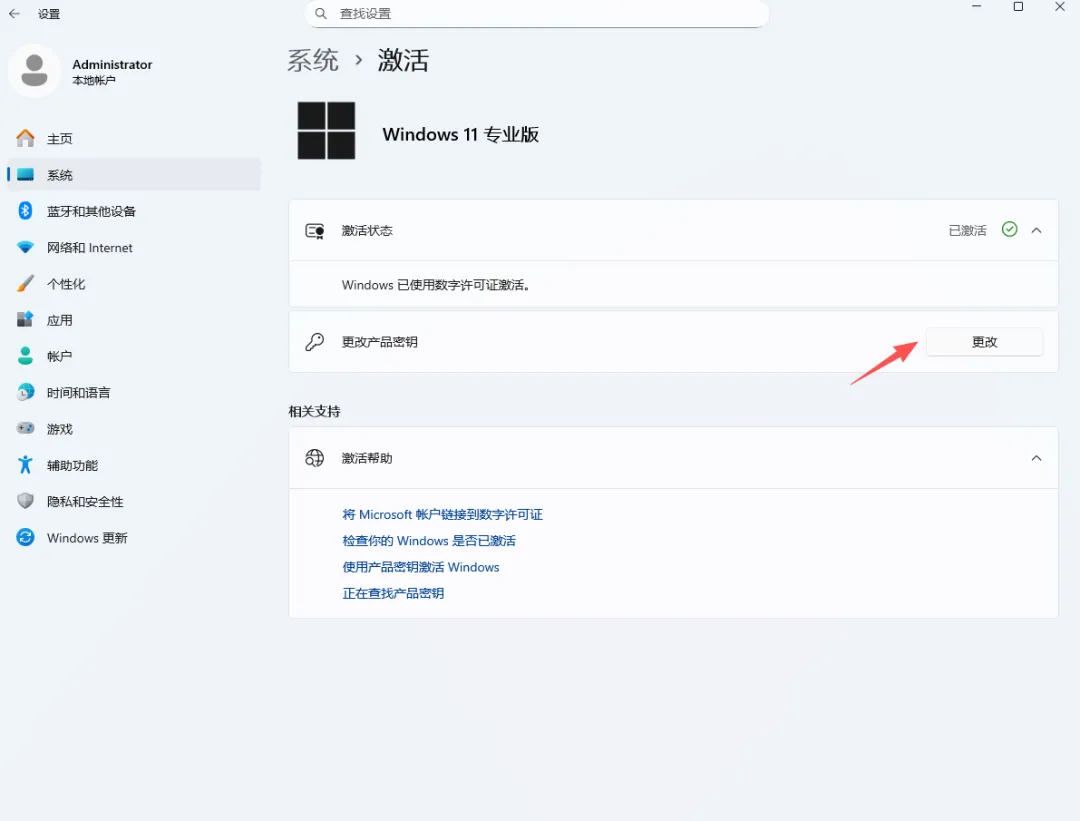1080x821 pixels.
Task: Open link 将 Microsoft 帐户链接到数字许可证
Action: coord(442,515)
